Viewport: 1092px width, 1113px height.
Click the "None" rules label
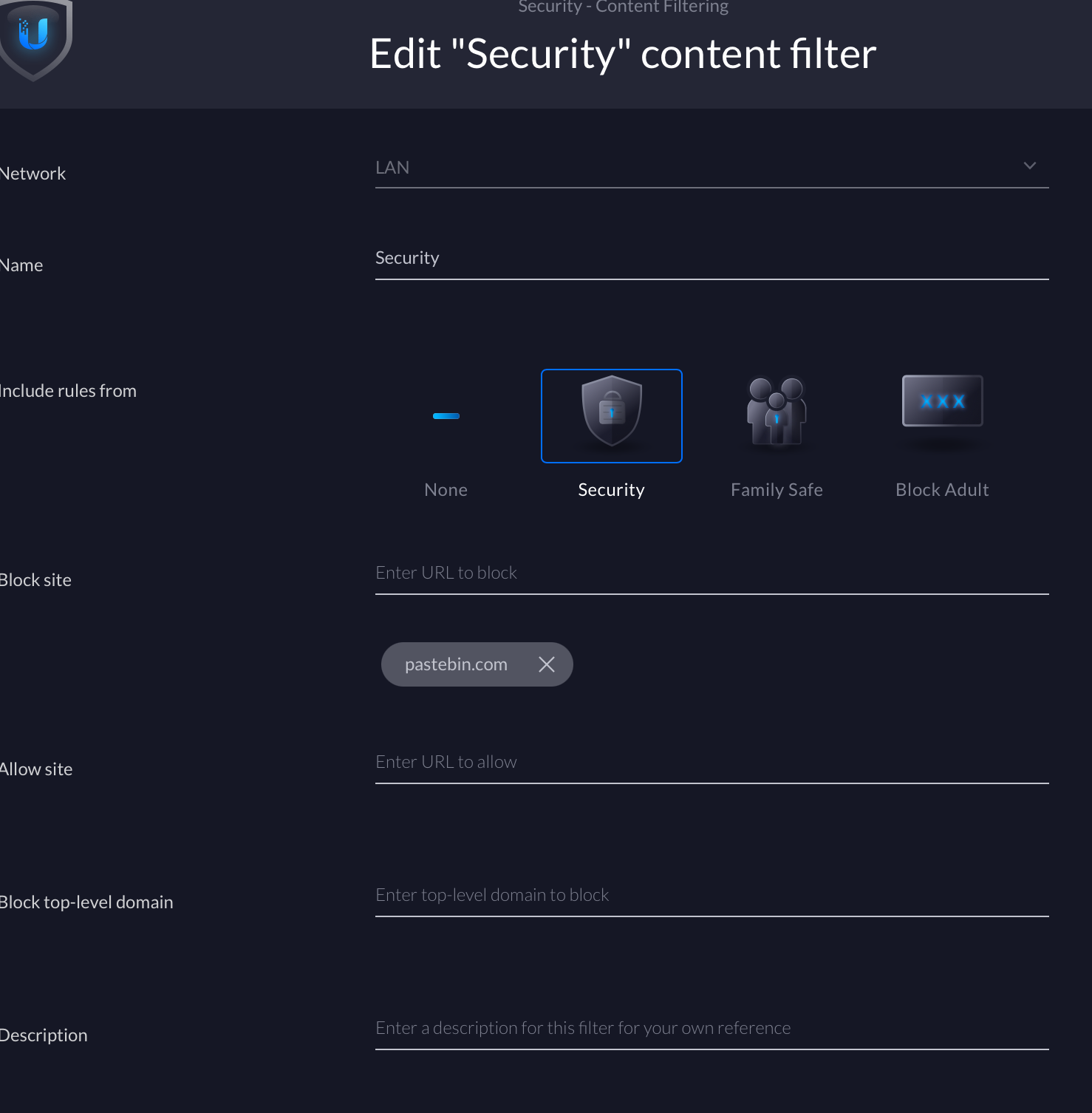(446, 490)
